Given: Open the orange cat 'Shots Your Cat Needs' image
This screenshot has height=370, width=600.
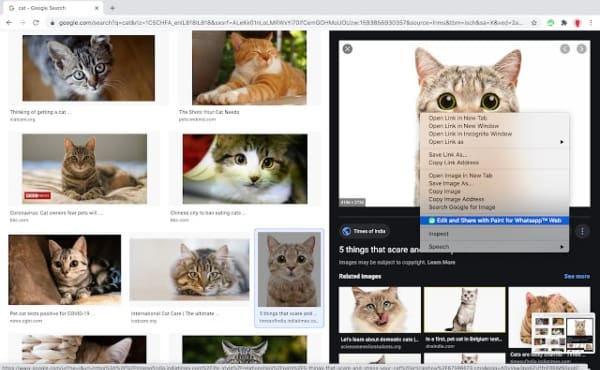Looking at the screenshot, I should pos(249,68).
